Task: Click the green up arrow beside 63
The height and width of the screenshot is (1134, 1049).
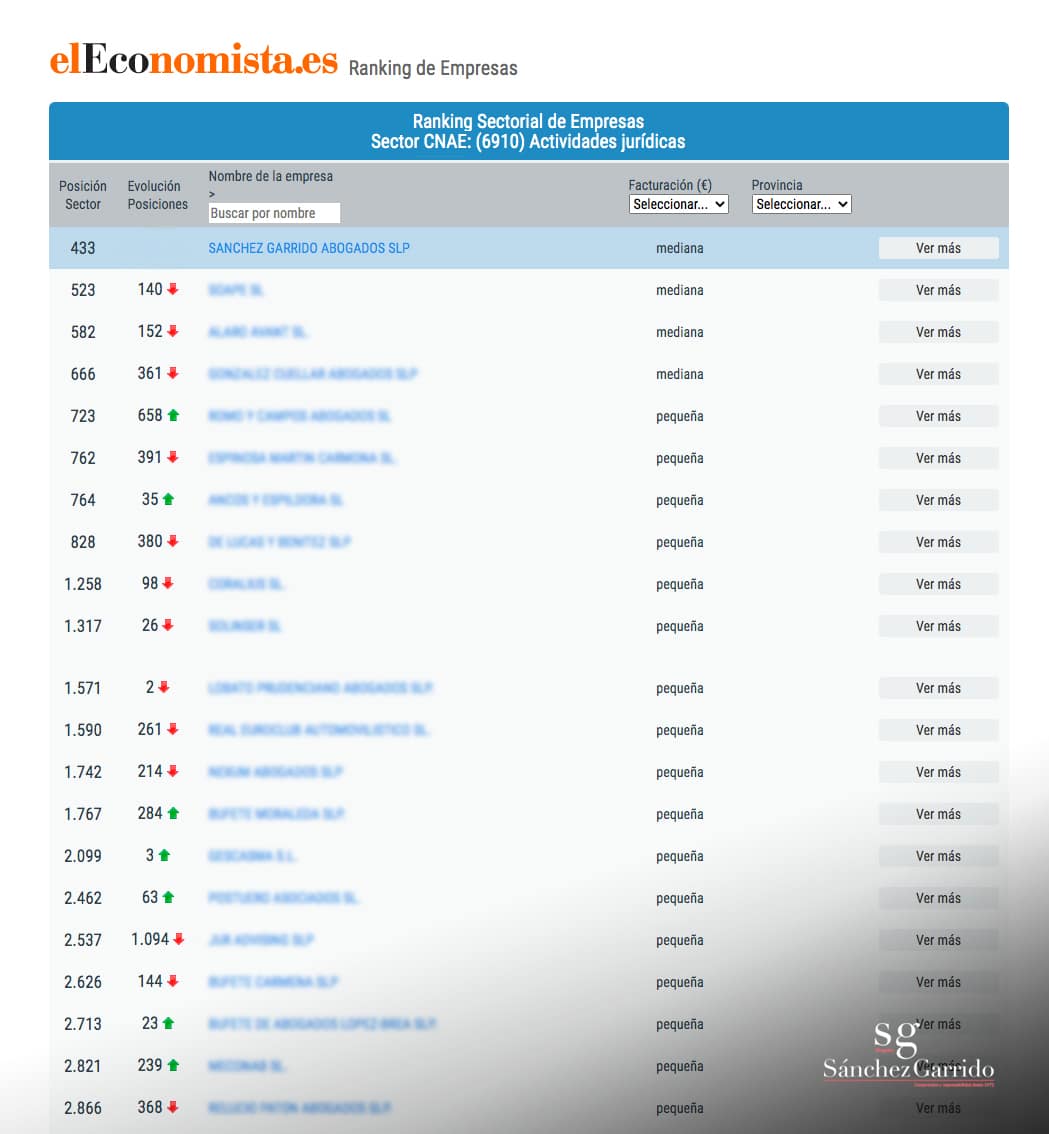Action: pyautogui.click(x=169, y=897)
